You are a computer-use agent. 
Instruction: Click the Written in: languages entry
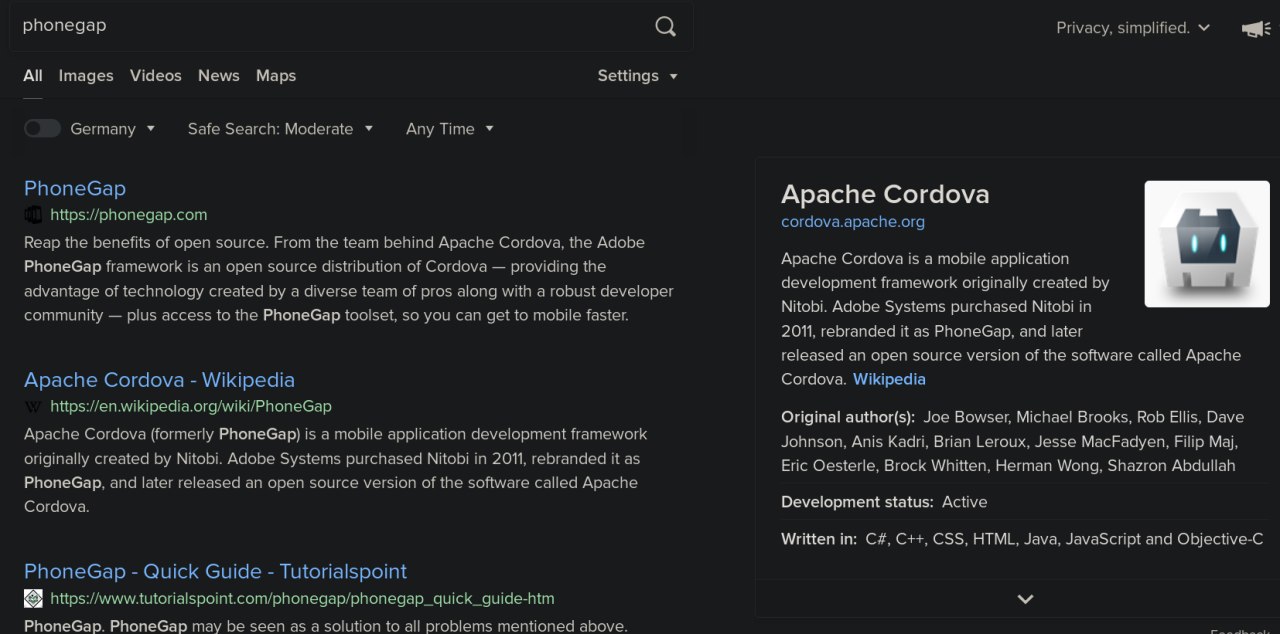1022,539
